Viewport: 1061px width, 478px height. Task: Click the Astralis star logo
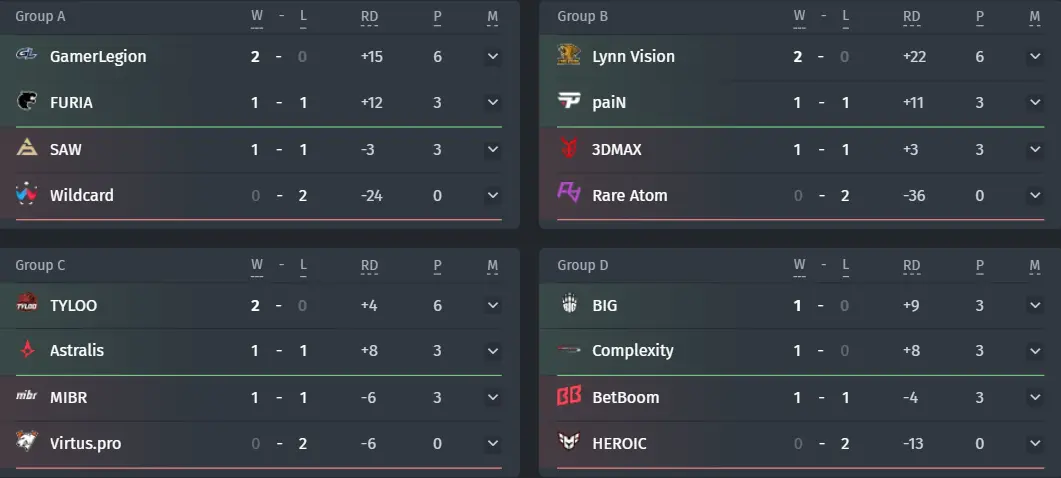click(26, 350)
